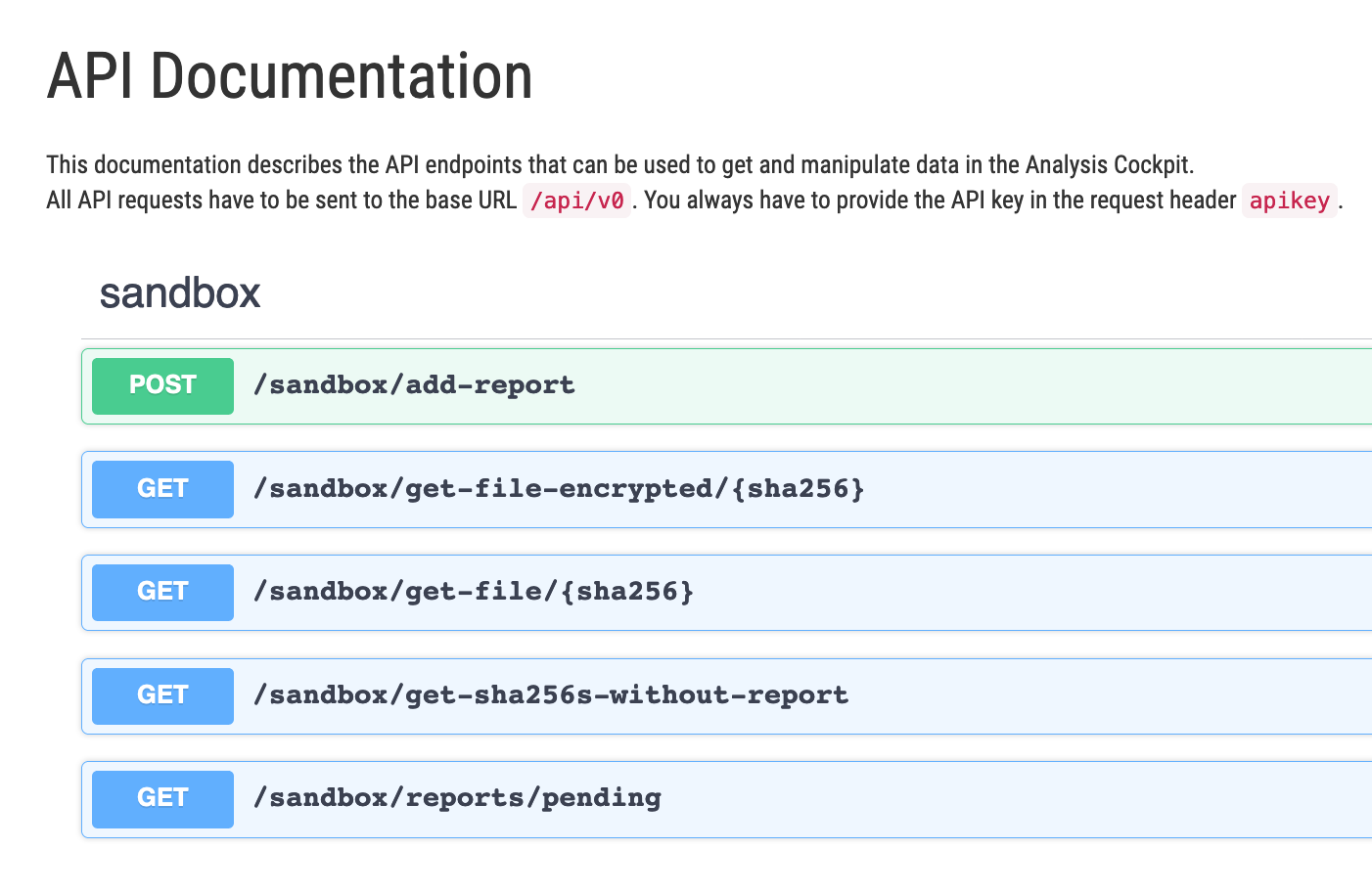
Task: Click the /api/v0 base URL code
Action: 576,201
